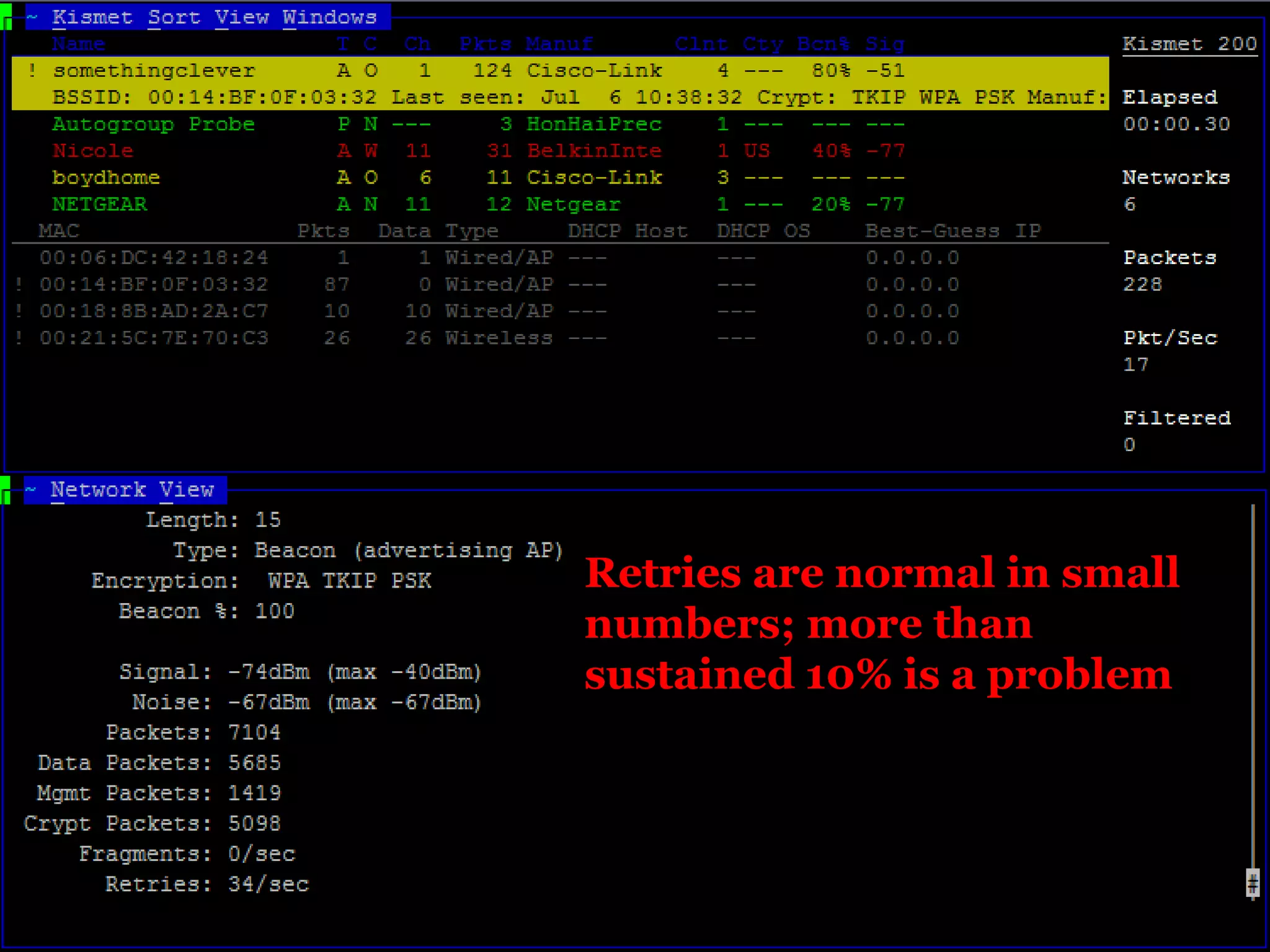
Task: Select the Autogroup Probe network
Action: (x=153, y=124)
